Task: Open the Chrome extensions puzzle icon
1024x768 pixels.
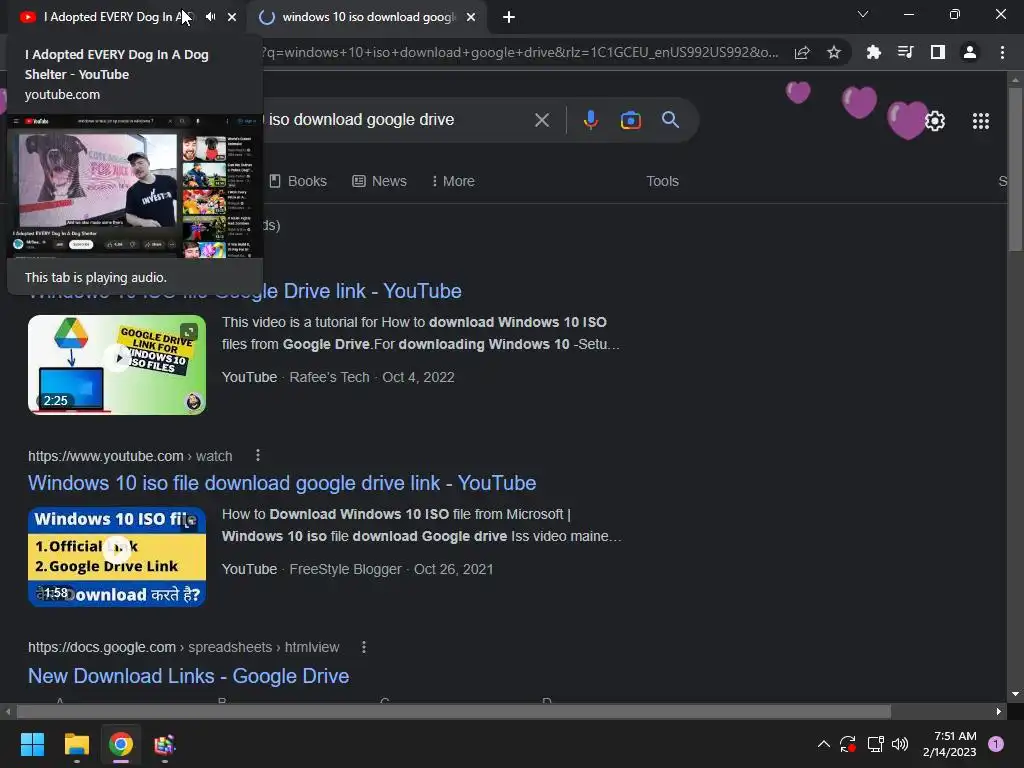Action: [x=873, y=52]
